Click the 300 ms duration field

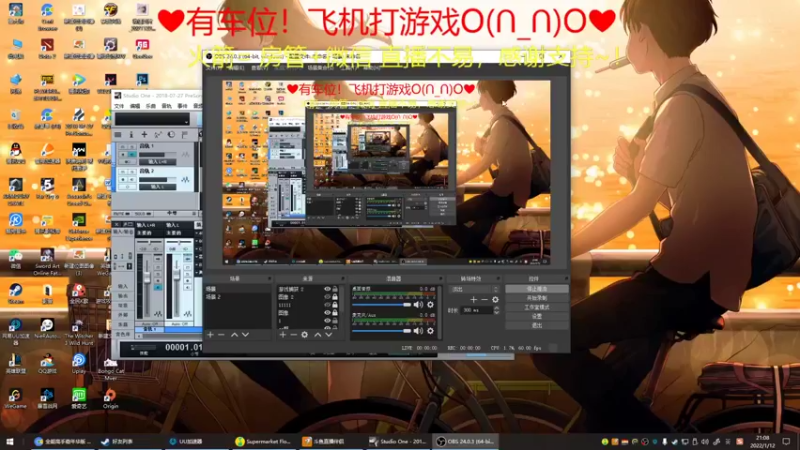tap(476, 310)
